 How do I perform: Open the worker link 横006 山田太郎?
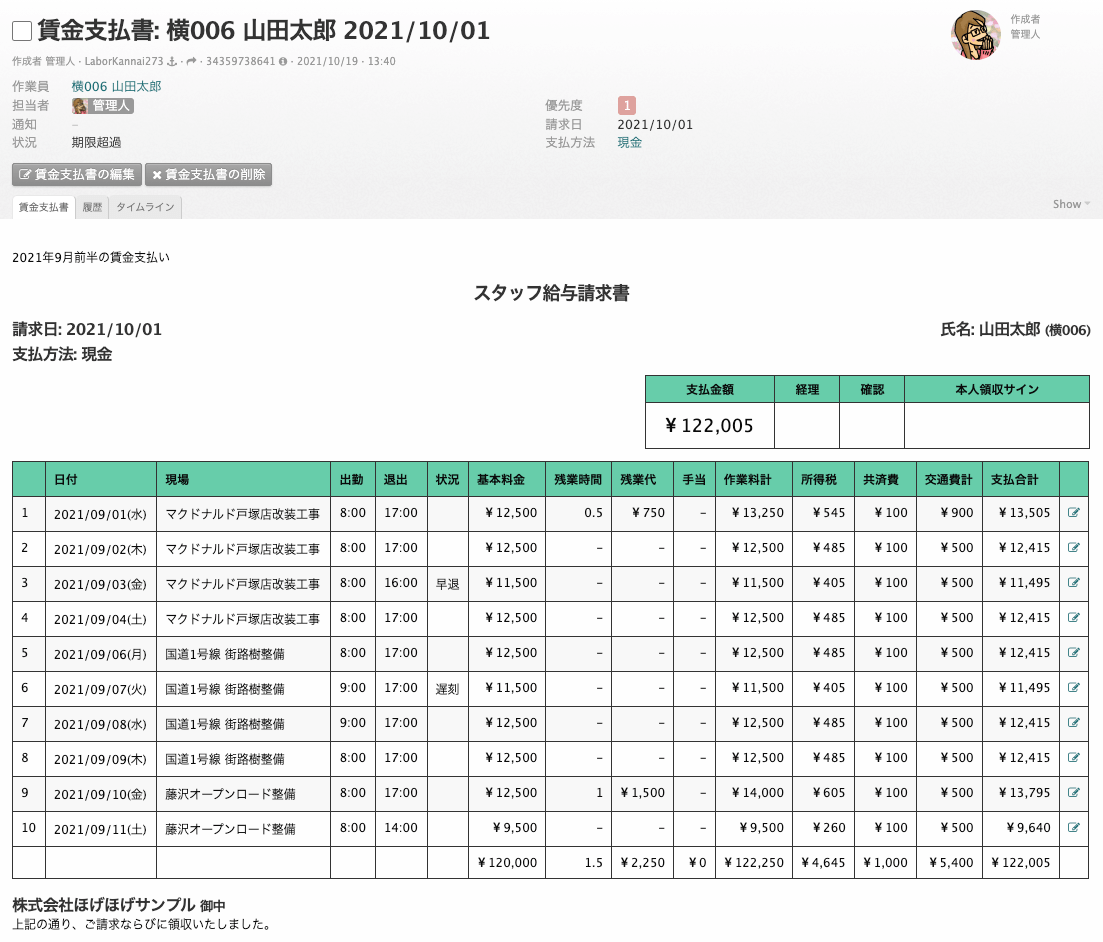tap(116, 86)
